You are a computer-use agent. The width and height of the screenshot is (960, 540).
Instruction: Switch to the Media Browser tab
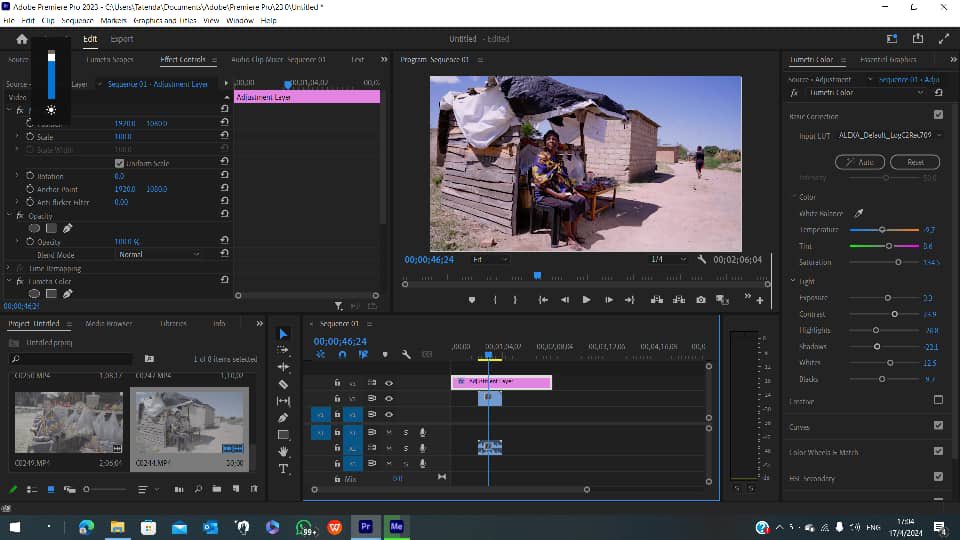click(108, 323)
